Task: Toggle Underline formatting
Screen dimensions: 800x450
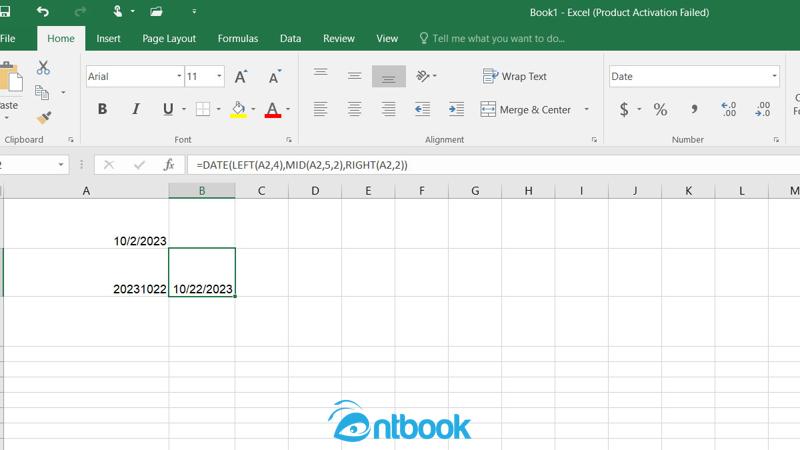Action: pos(168,109)
